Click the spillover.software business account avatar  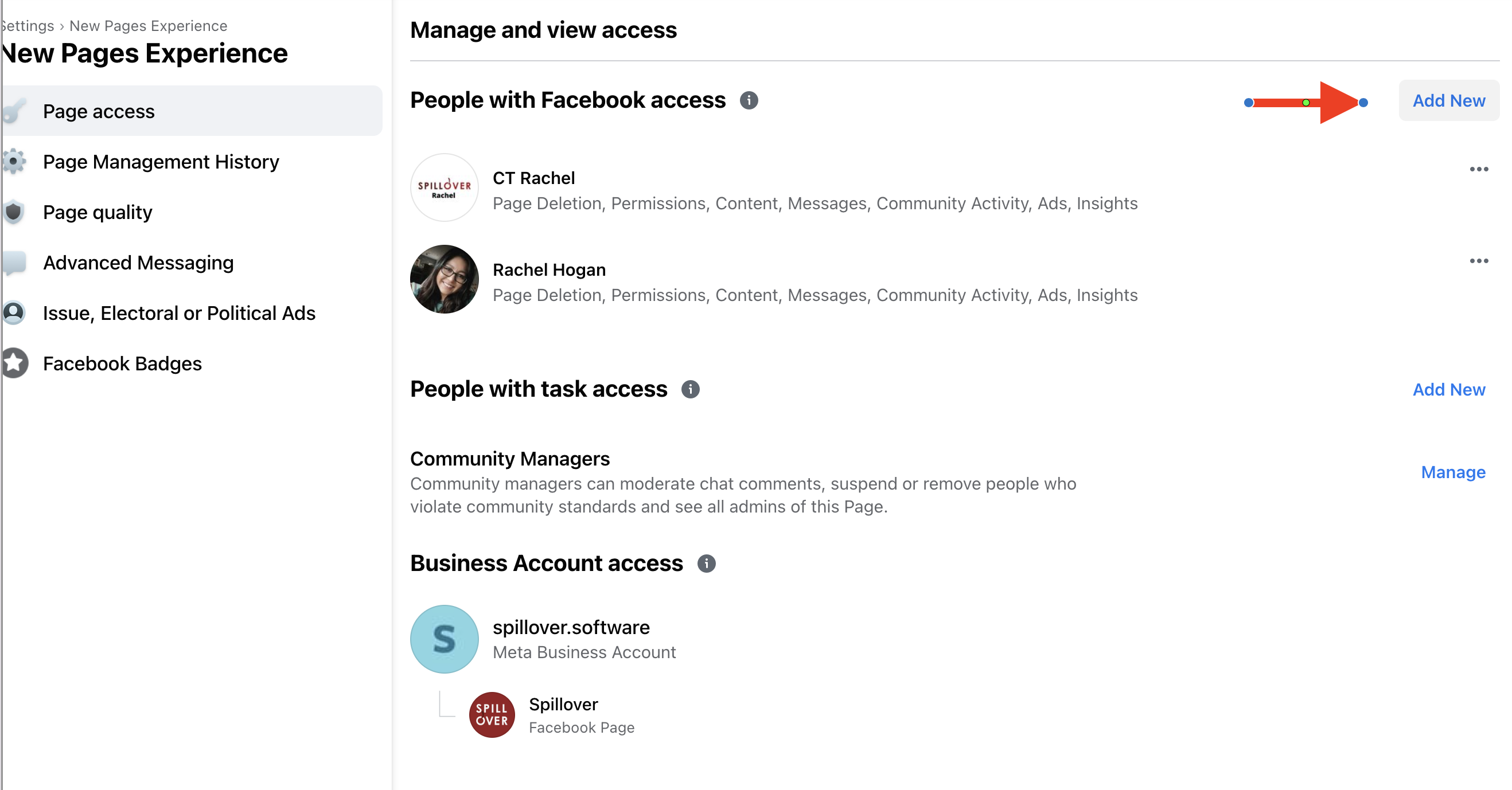point(445,639)
